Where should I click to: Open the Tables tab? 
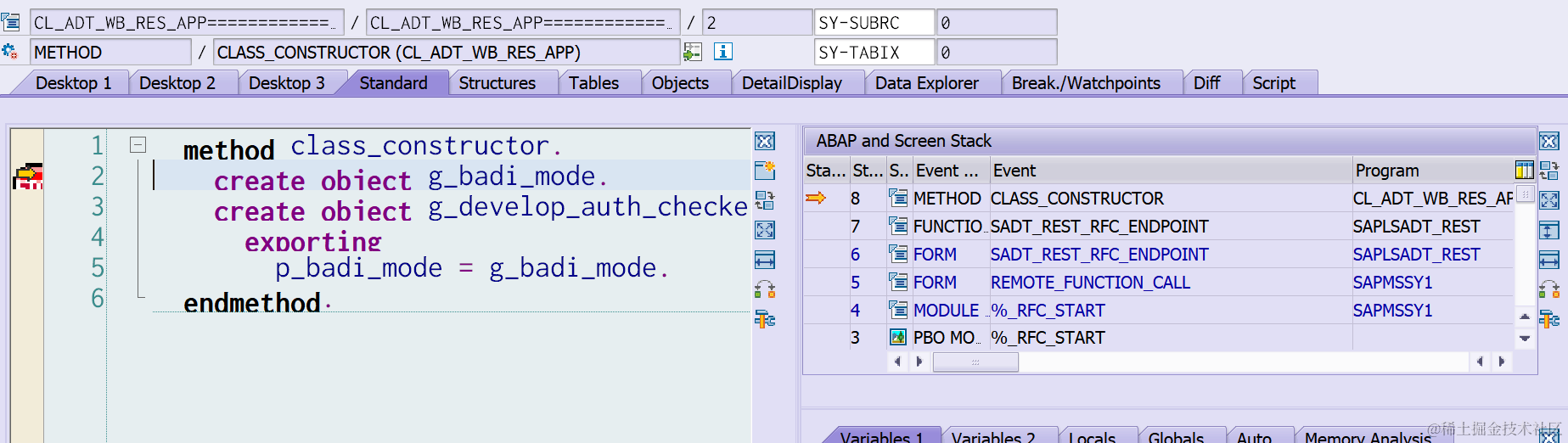click(x=593, y=83)
